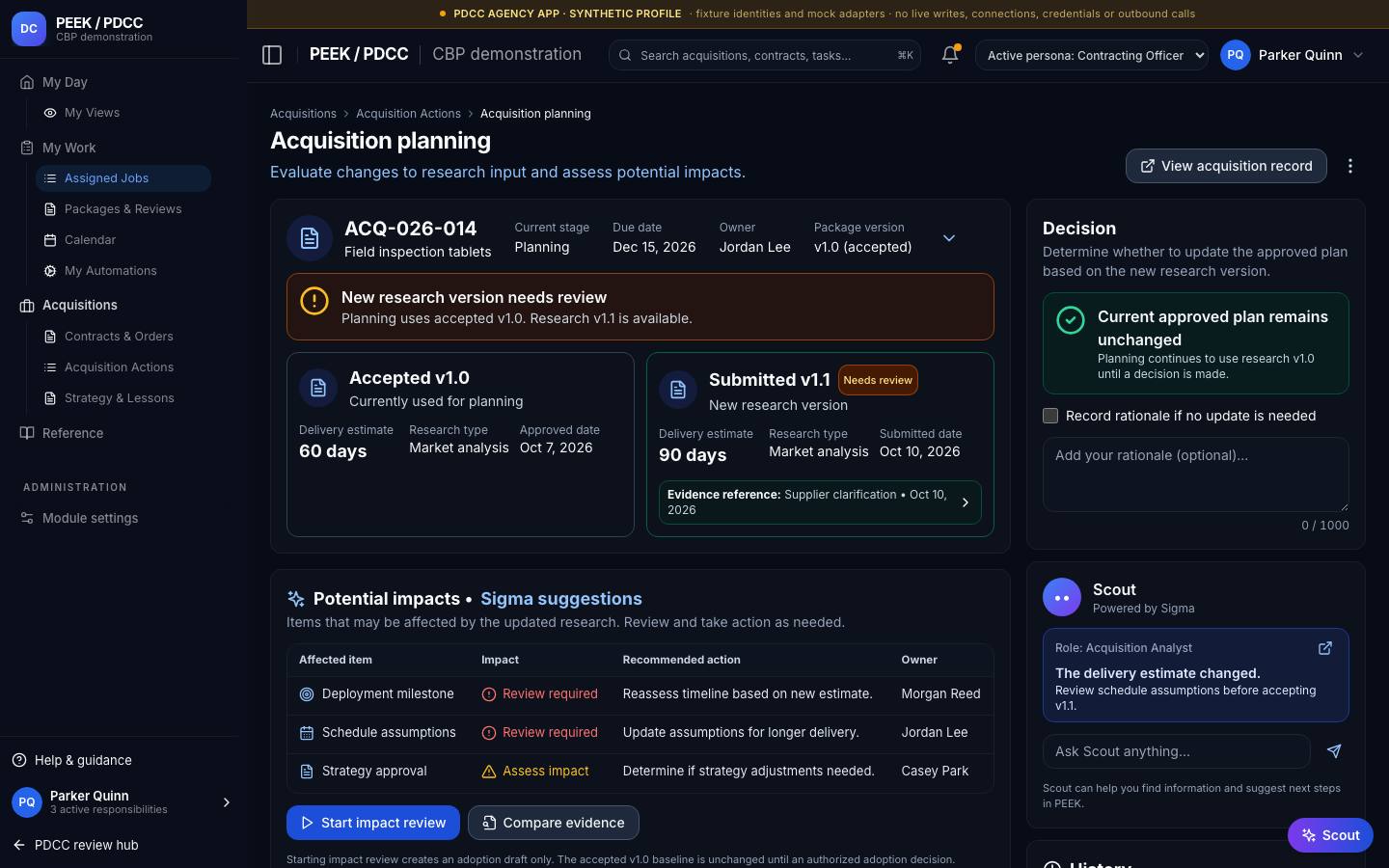Select Strategy & Lessons

click(123, 398)
